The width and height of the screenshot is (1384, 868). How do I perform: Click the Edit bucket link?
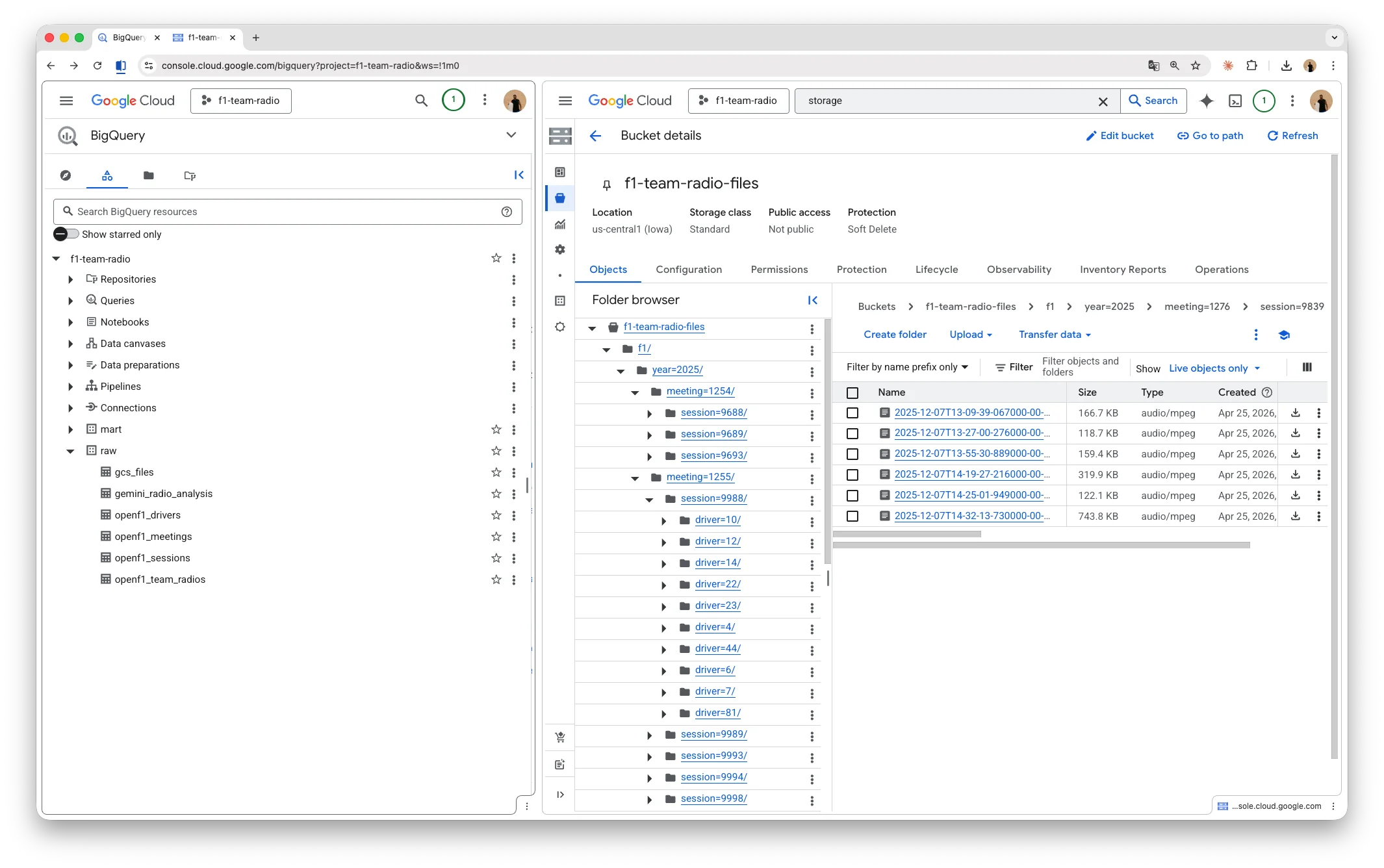(1120, 136)
